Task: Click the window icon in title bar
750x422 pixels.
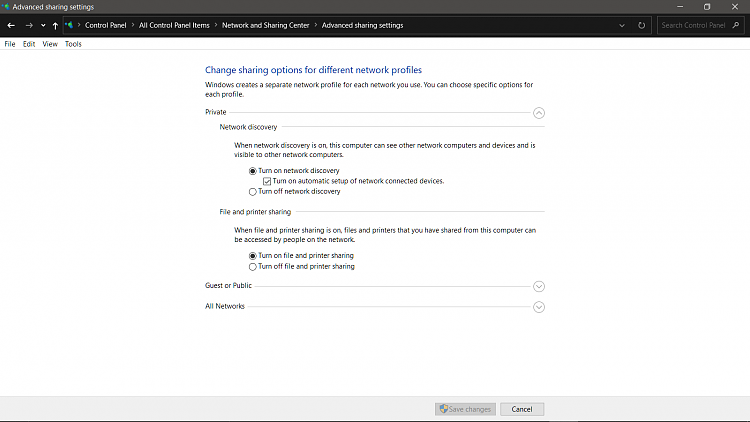Action: pos(6,7)
